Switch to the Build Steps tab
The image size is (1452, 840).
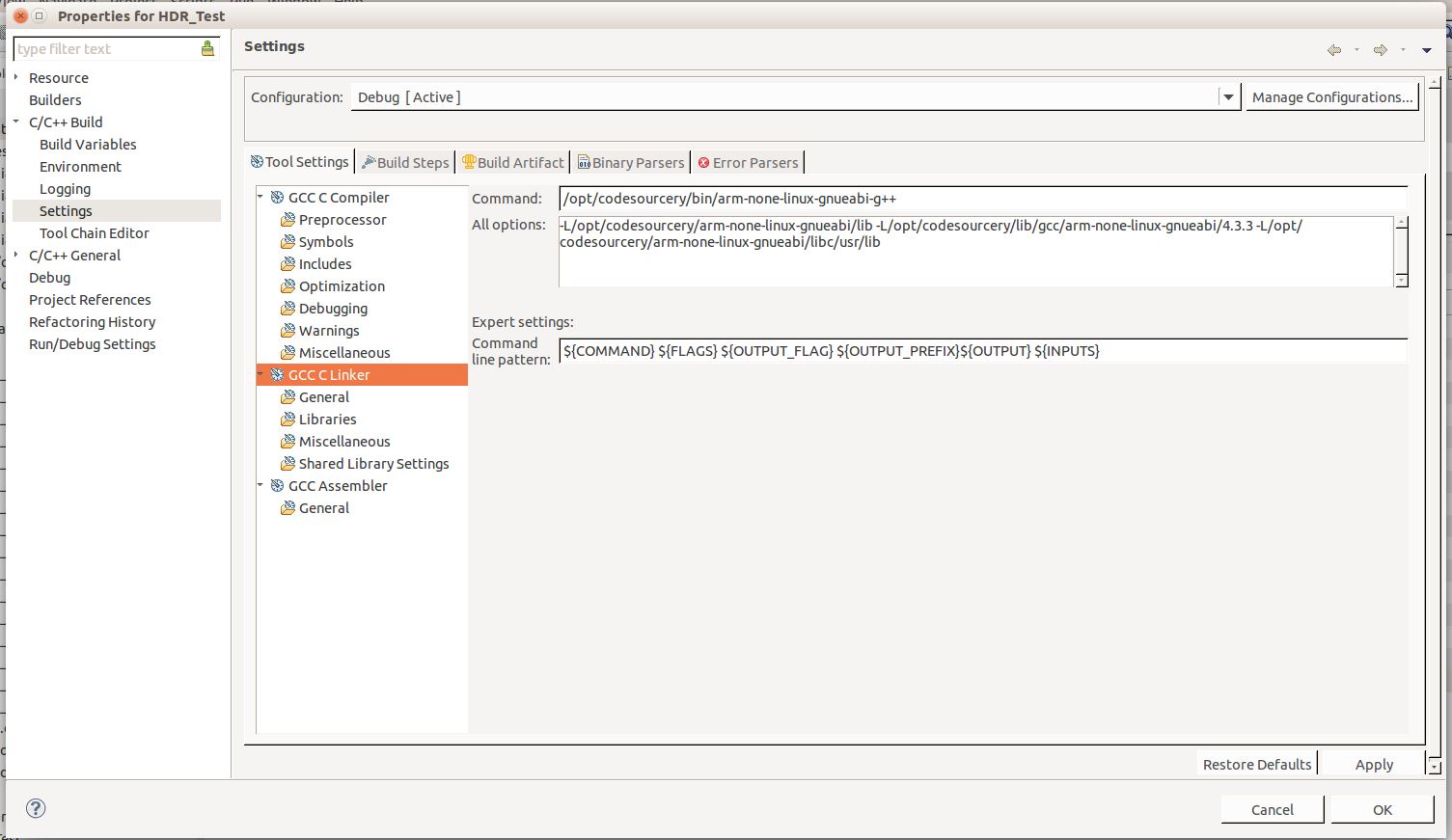click(405, 162)
